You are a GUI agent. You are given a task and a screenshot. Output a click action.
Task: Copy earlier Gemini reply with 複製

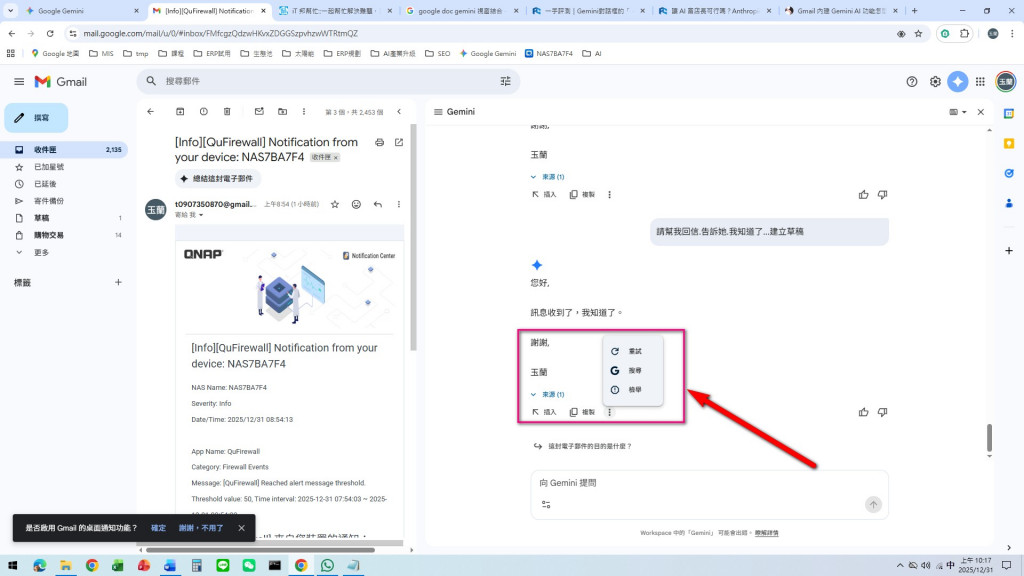coord(583,195)
